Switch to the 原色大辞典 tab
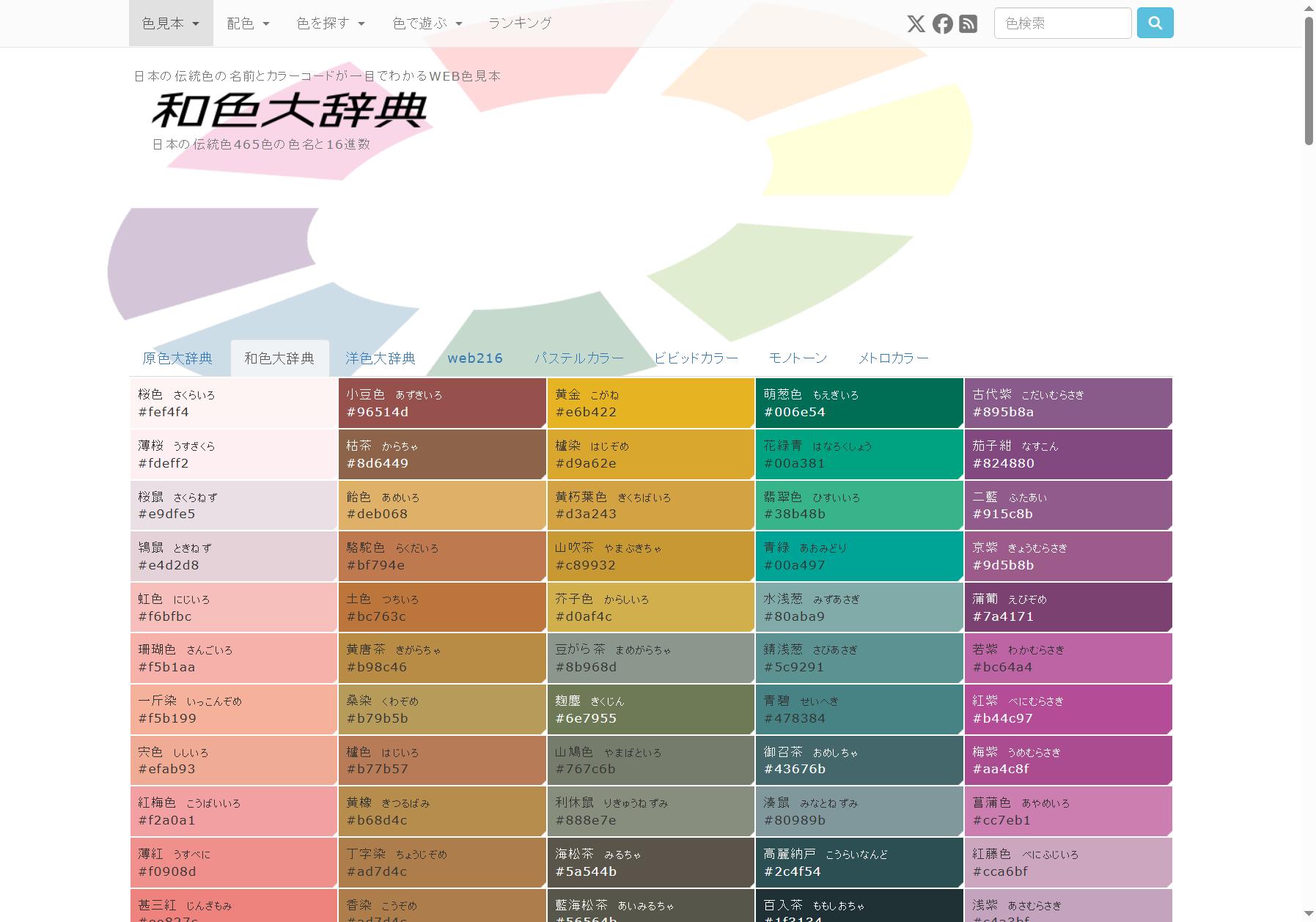 point(177,358)
